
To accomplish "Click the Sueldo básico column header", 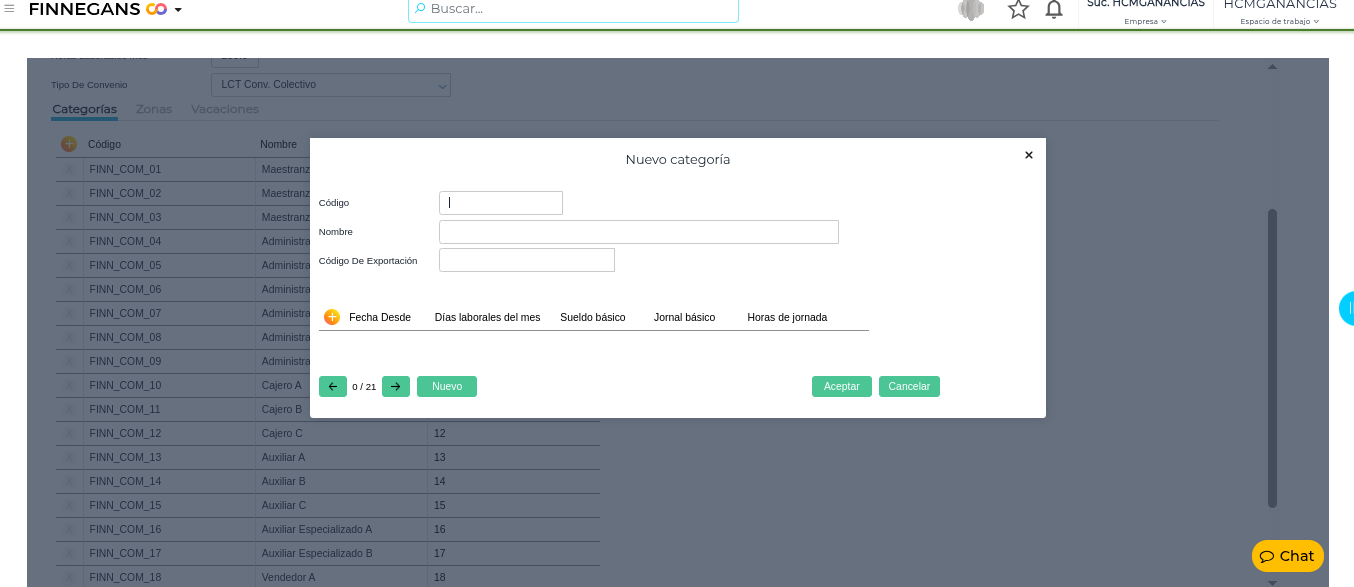I will [x=593, y=317].
